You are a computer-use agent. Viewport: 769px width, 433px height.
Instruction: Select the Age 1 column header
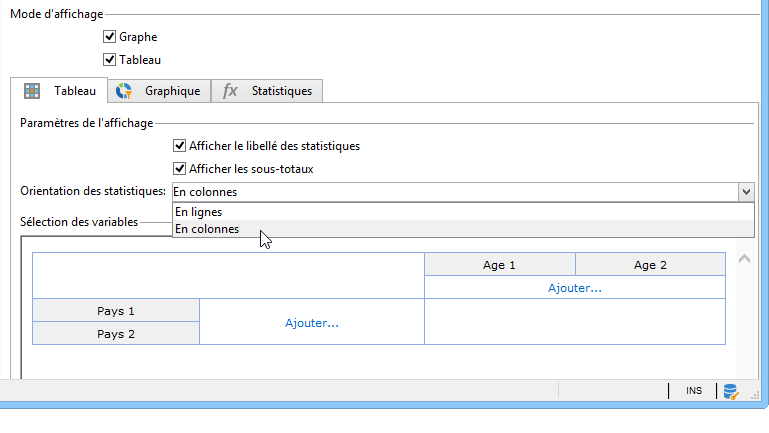click(x=499, y=265)
